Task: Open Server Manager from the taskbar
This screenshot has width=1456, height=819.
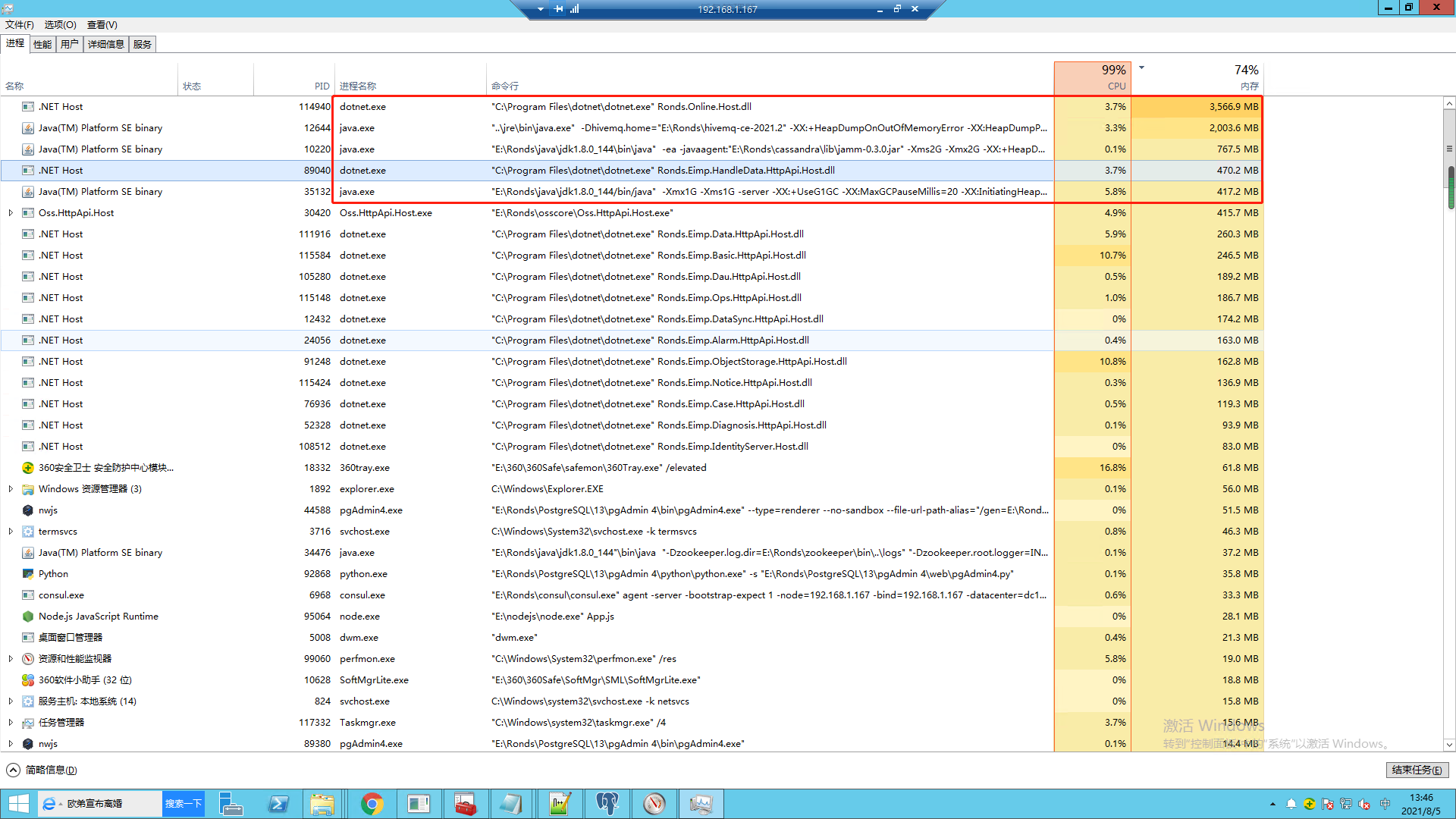Action: pyautogui.click(x=231, y=804)
